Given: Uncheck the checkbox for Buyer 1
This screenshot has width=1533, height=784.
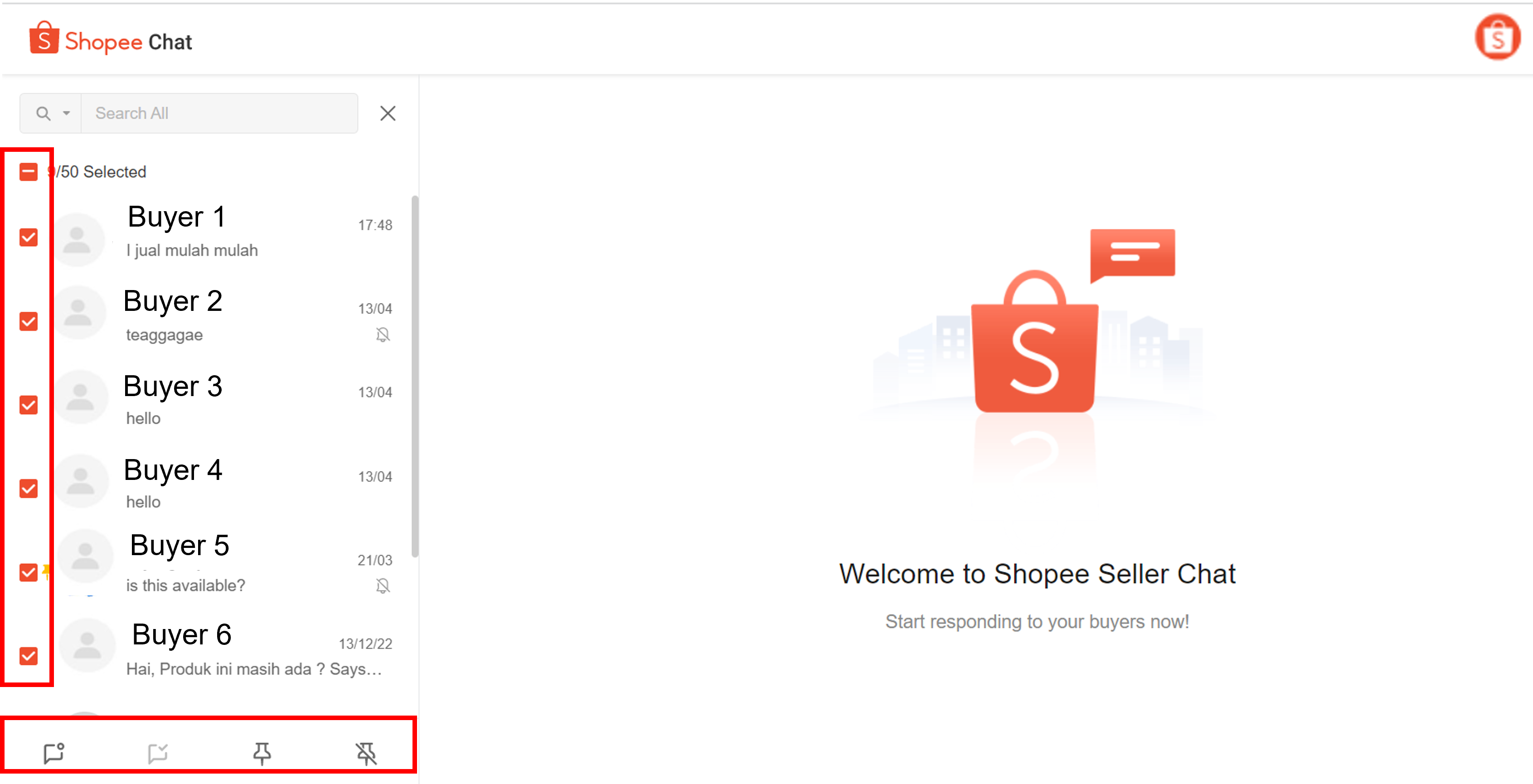Looking at the screenshot, I should [x=28, y=237].
